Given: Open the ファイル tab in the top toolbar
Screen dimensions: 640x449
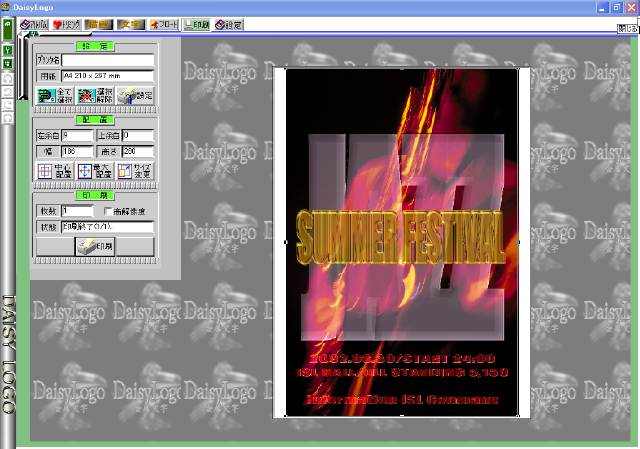Looking at the screenshot, I should tap(35, 25).
